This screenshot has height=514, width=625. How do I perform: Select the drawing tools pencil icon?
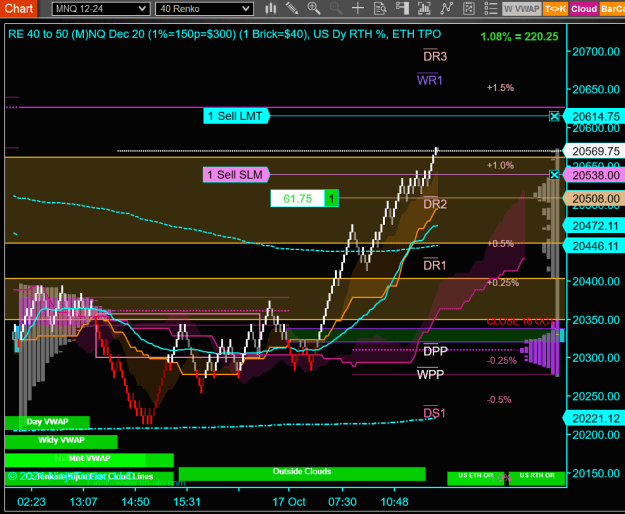[292, 8]
